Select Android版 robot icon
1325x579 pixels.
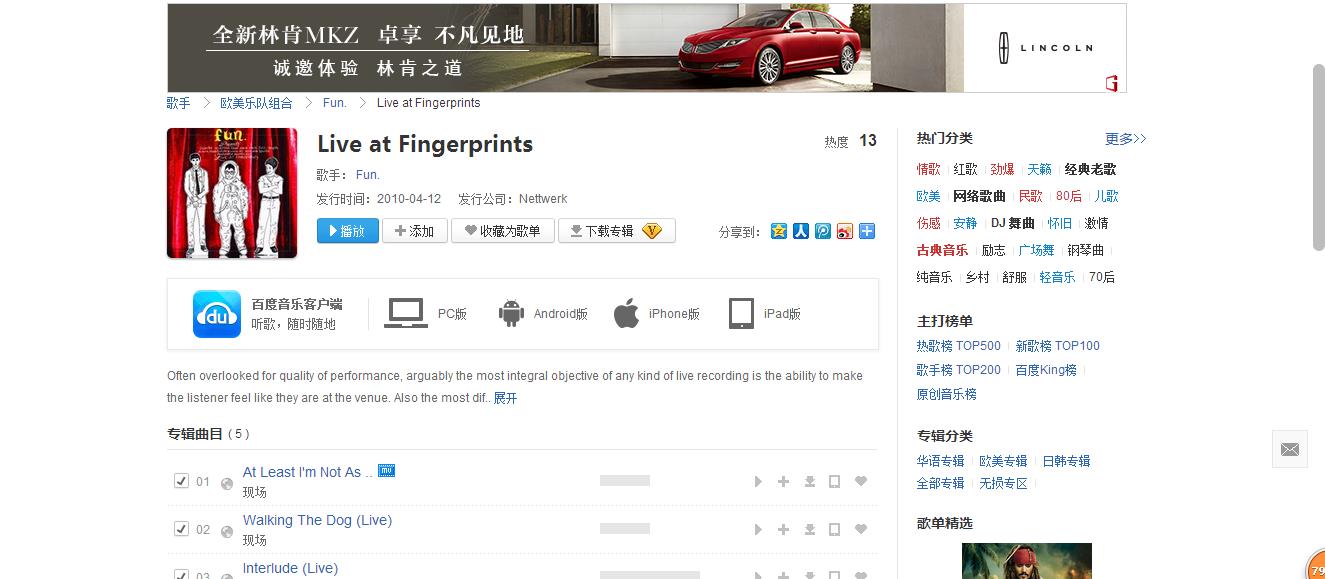tap(511, 314)
